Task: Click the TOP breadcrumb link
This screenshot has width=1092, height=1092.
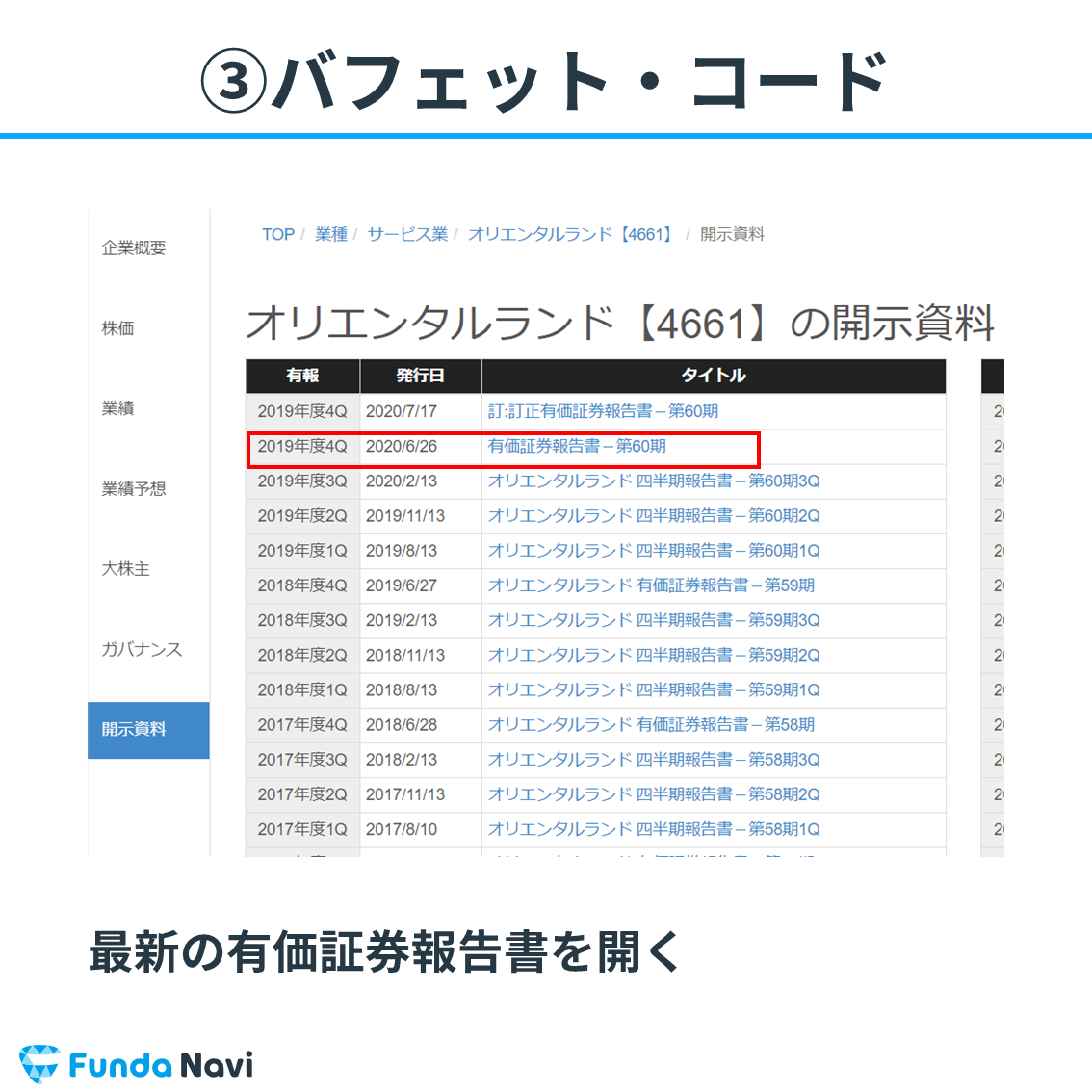Action: (x=278, y=235)
